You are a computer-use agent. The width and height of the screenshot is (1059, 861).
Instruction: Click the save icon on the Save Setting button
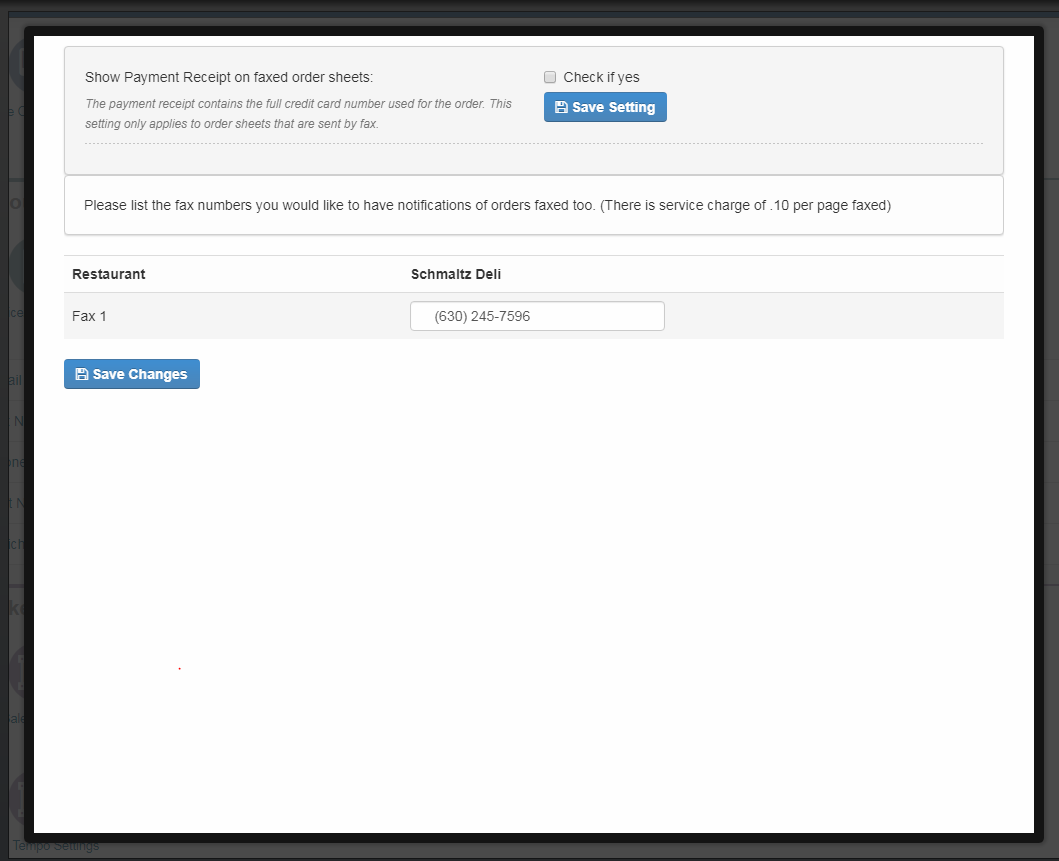pos(561,107)
